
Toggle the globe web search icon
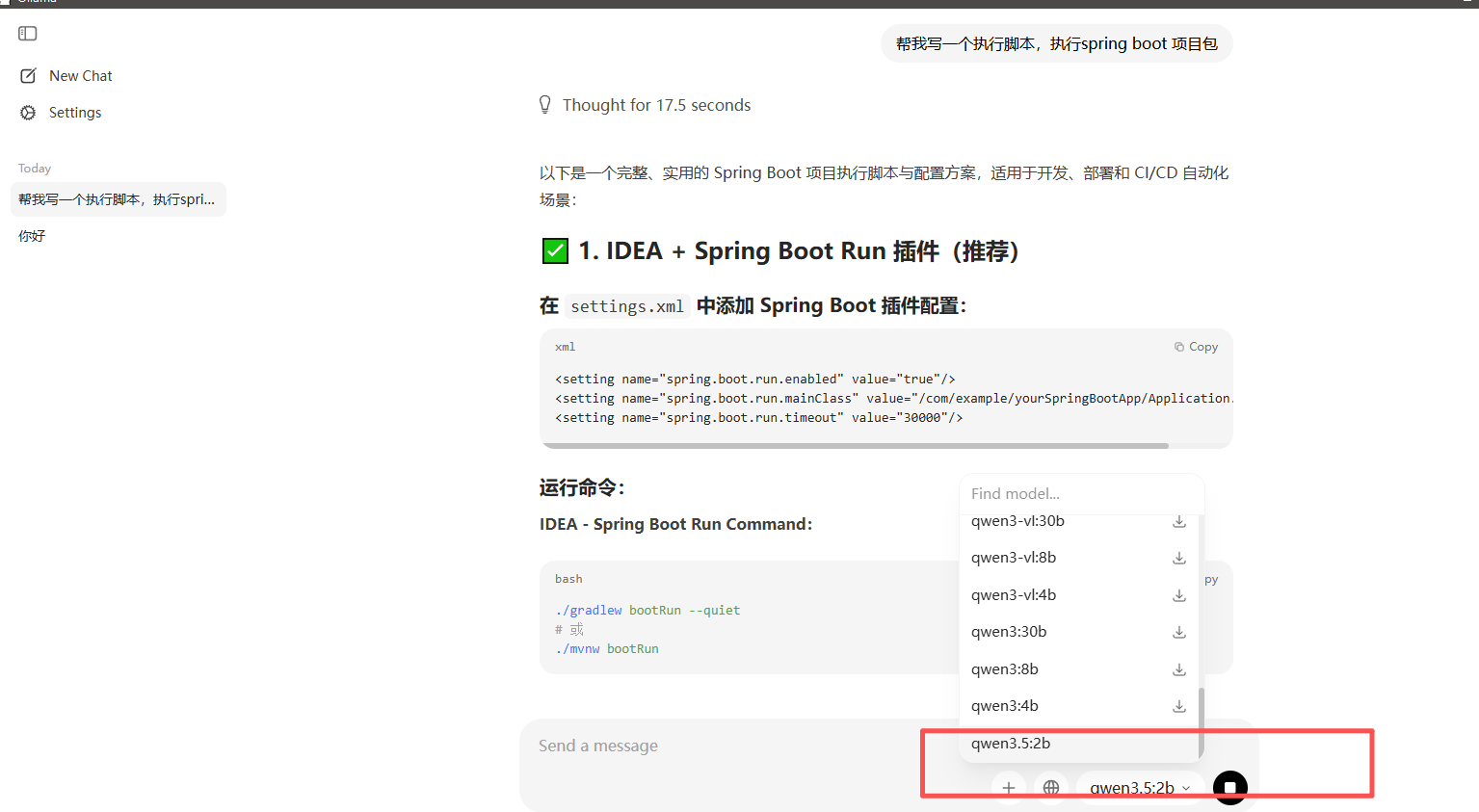click(1051, 788)
